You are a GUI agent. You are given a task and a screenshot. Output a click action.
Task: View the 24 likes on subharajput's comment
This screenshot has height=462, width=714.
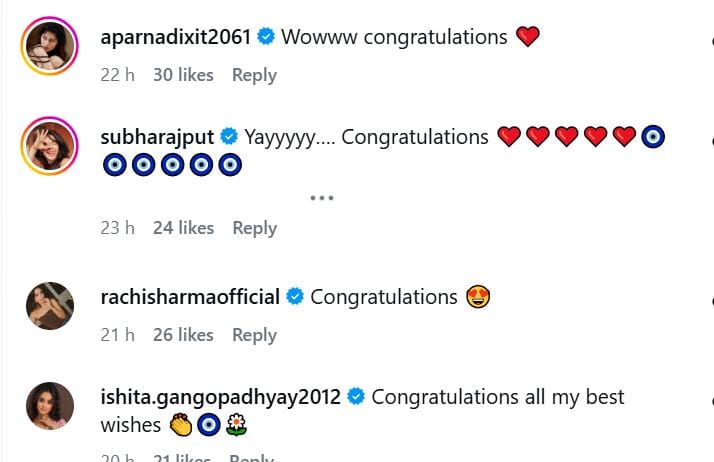click(183, 228)
